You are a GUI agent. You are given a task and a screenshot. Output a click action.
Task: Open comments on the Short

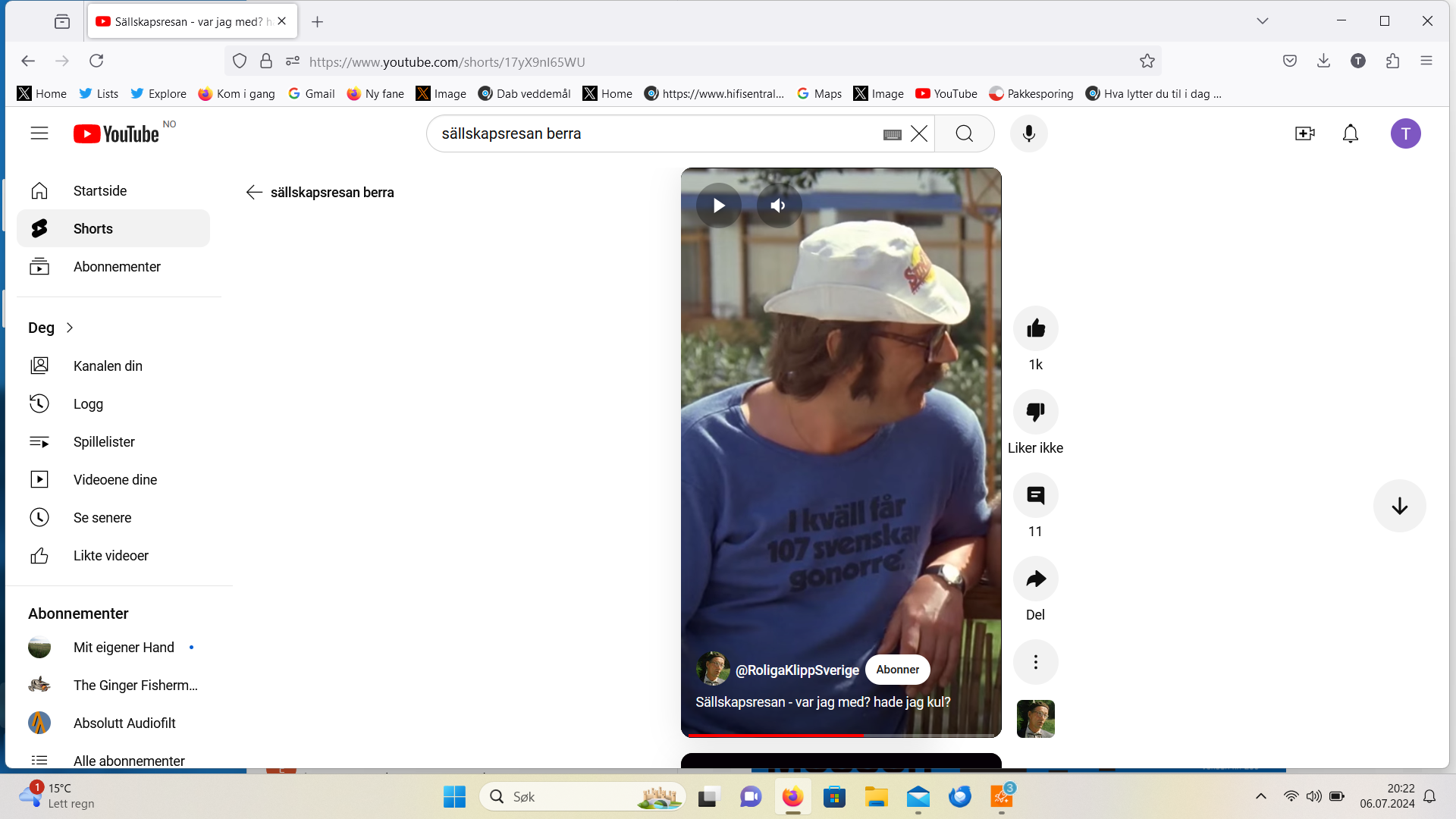coord(1035,495)
